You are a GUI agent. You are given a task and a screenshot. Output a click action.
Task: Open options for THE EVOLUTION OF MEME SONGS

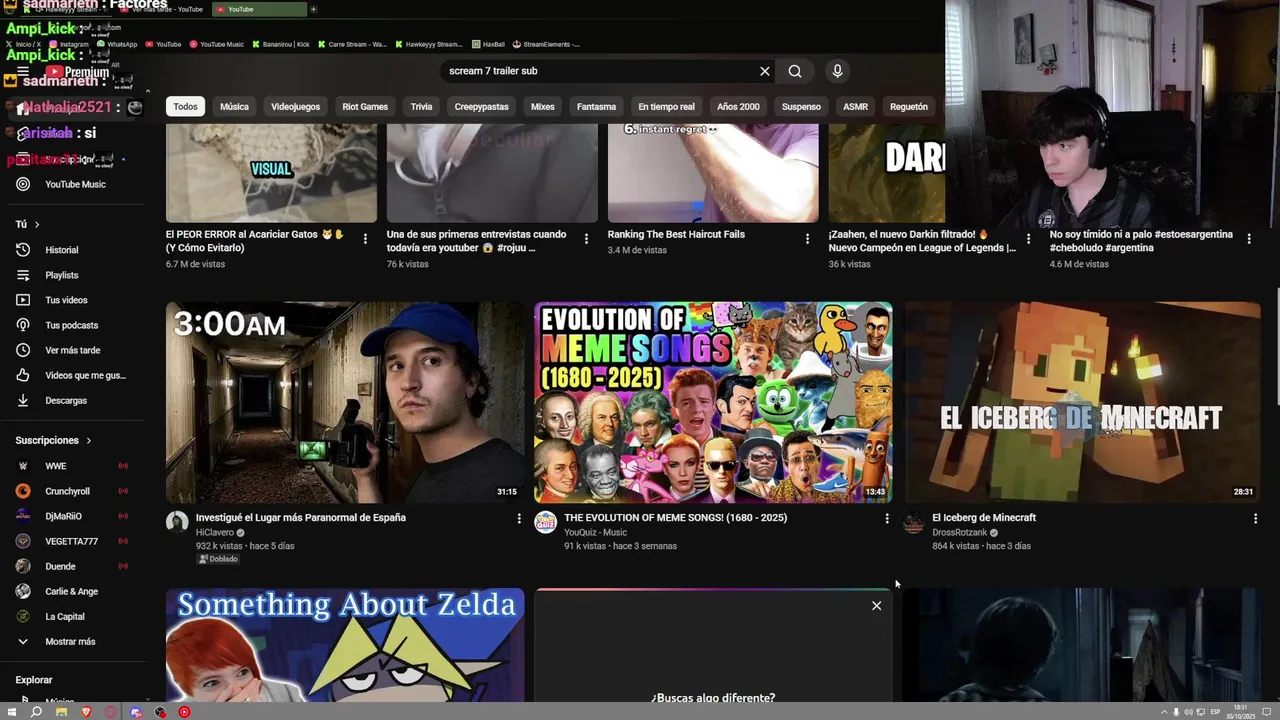(886, 518)
